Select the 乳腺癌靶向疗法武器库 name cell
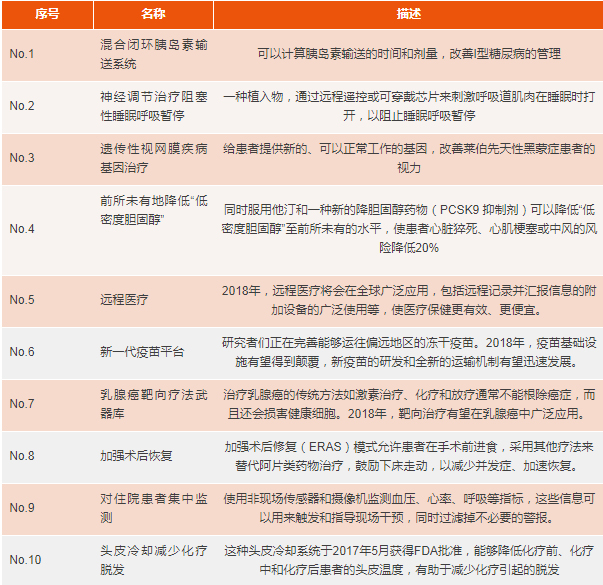 153,404
